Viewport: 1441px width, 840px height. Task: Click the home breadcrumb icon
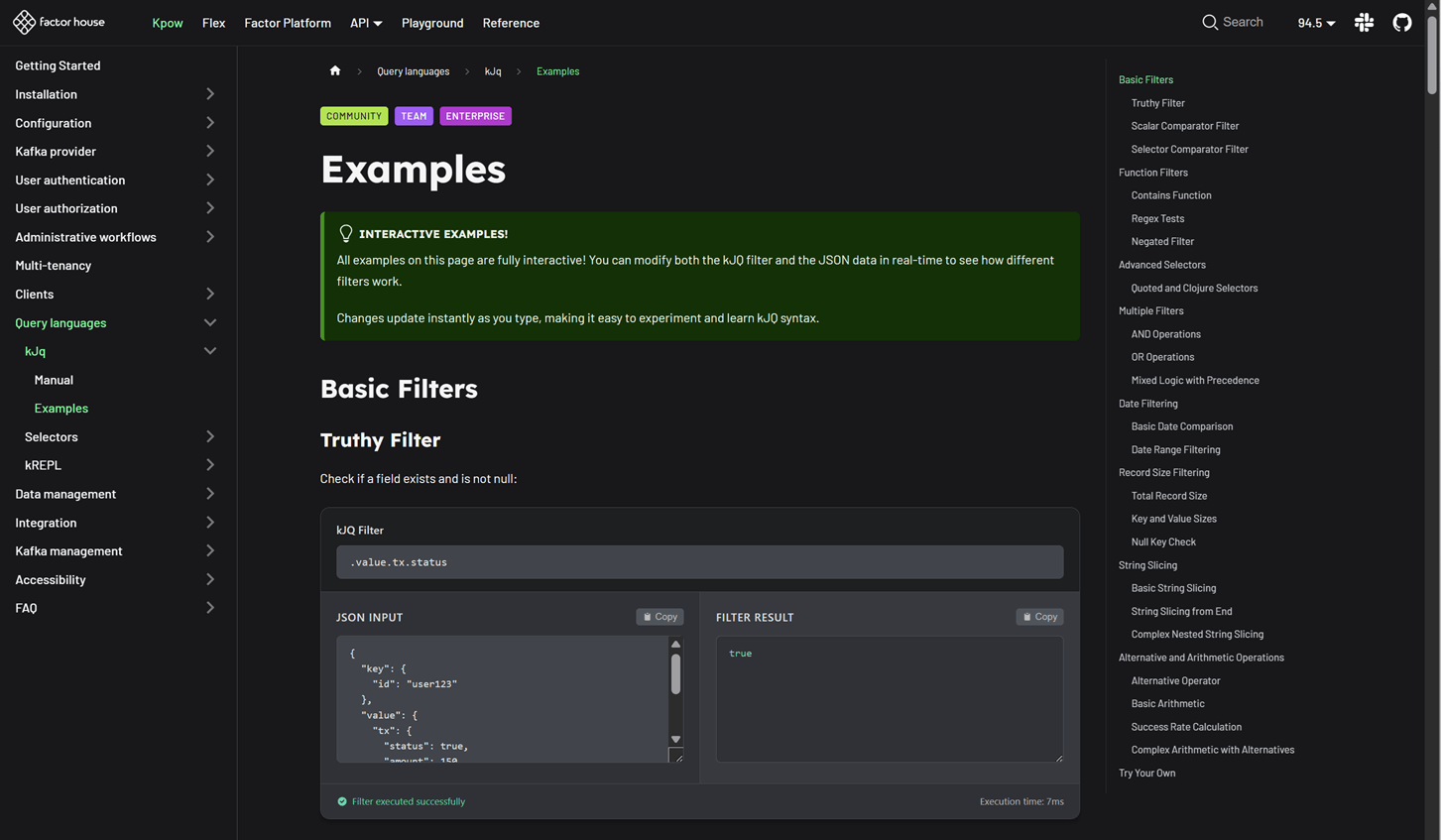[x=334, y=70]
